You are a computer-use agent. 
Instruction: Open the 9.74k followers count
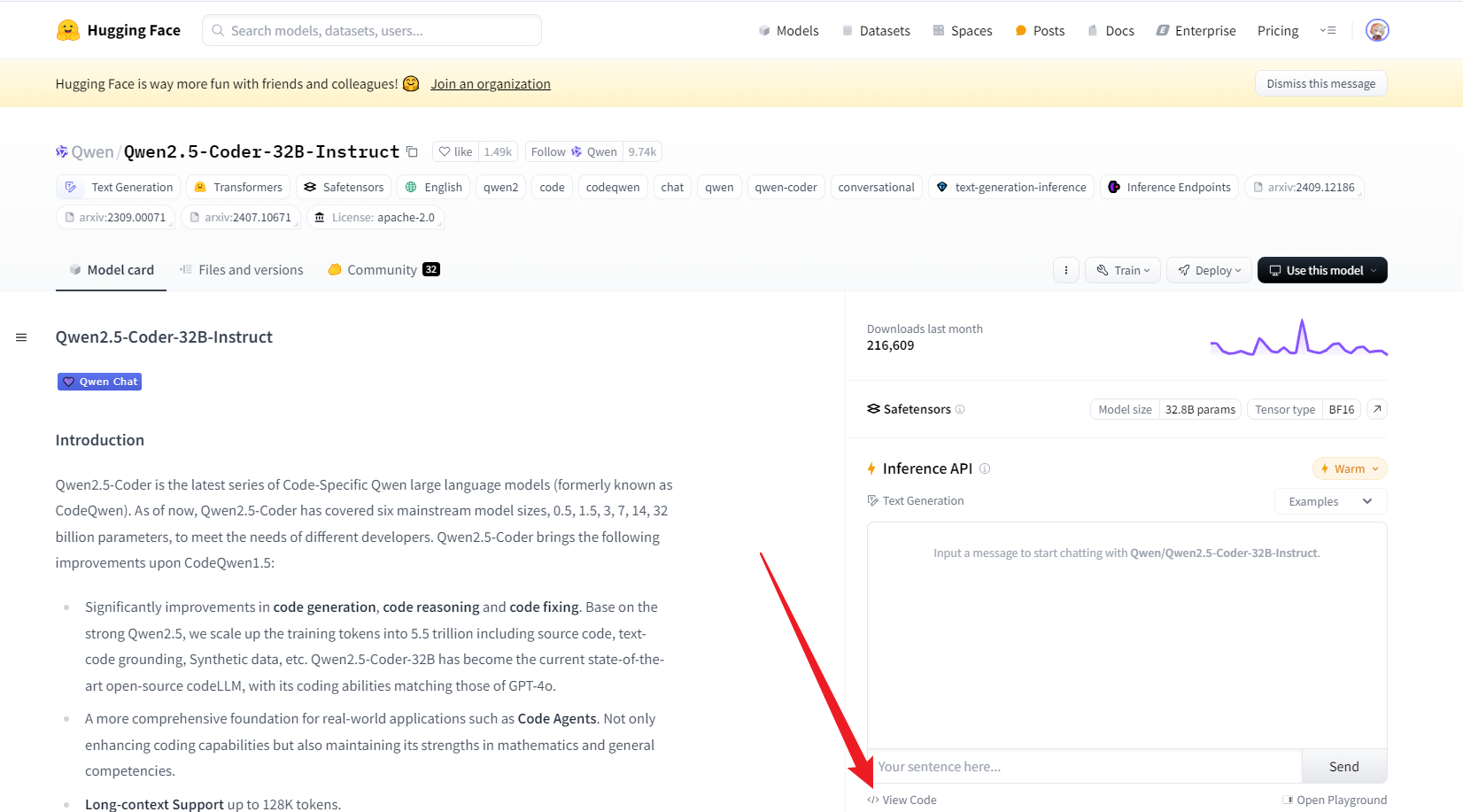pyautogui.click(x=642, y=151)
